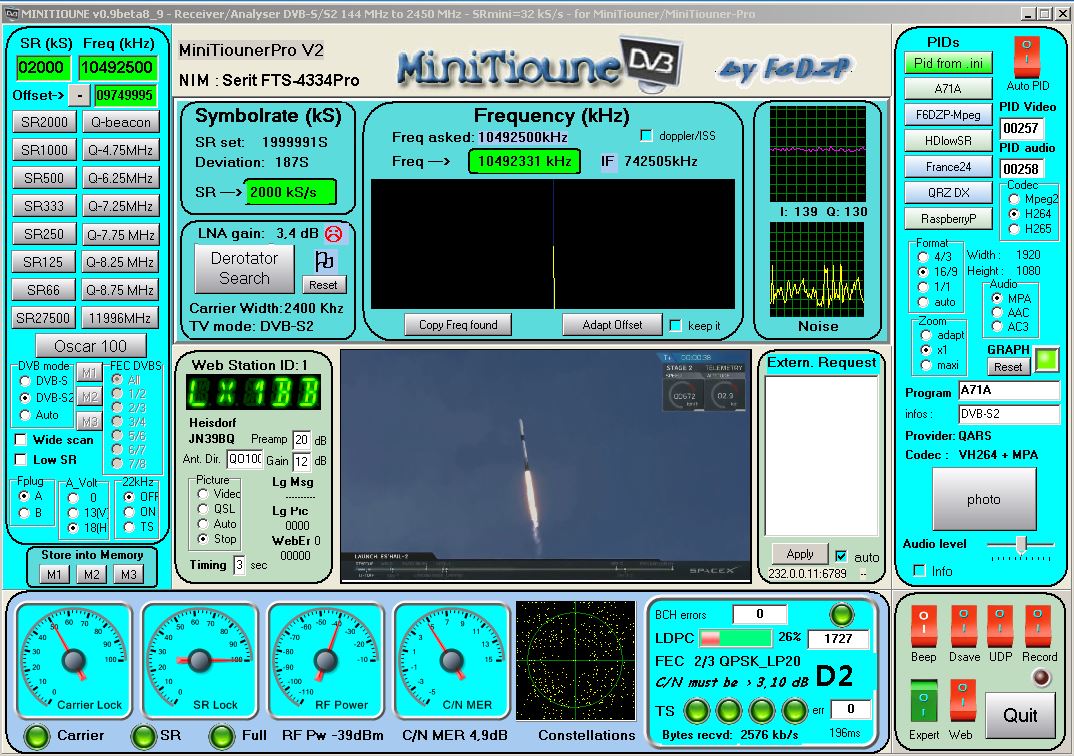Turn on the UDP switch
The width and height of the screenshot is (1074, 756).
click(x=1000, y=627)
